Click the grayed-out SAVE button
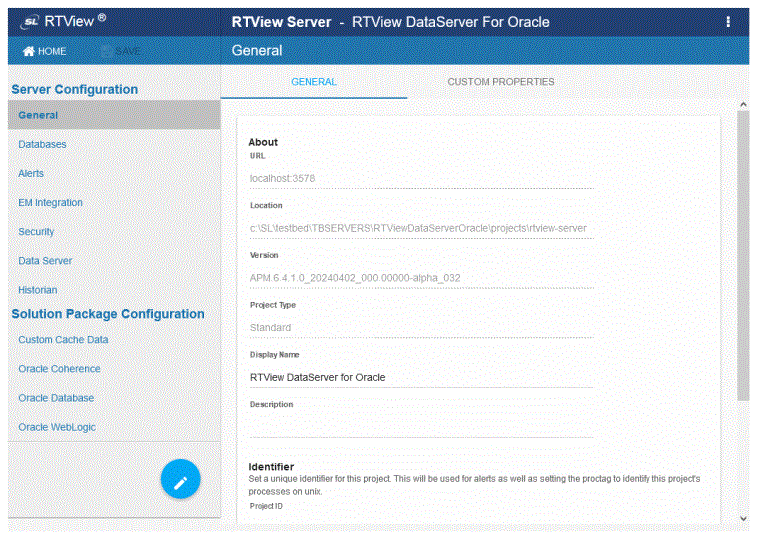758x540 pixels. coord(121,51)
